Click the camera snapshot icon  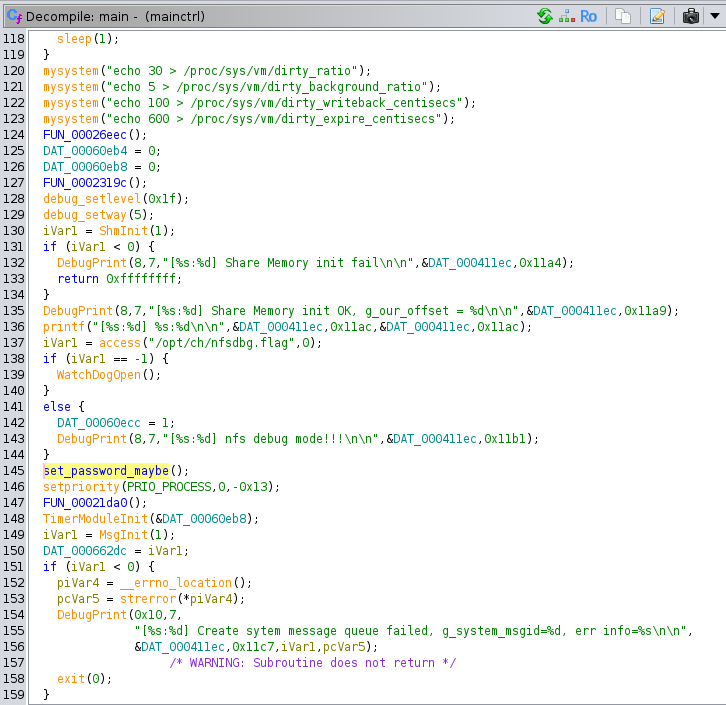pos(690,16)
